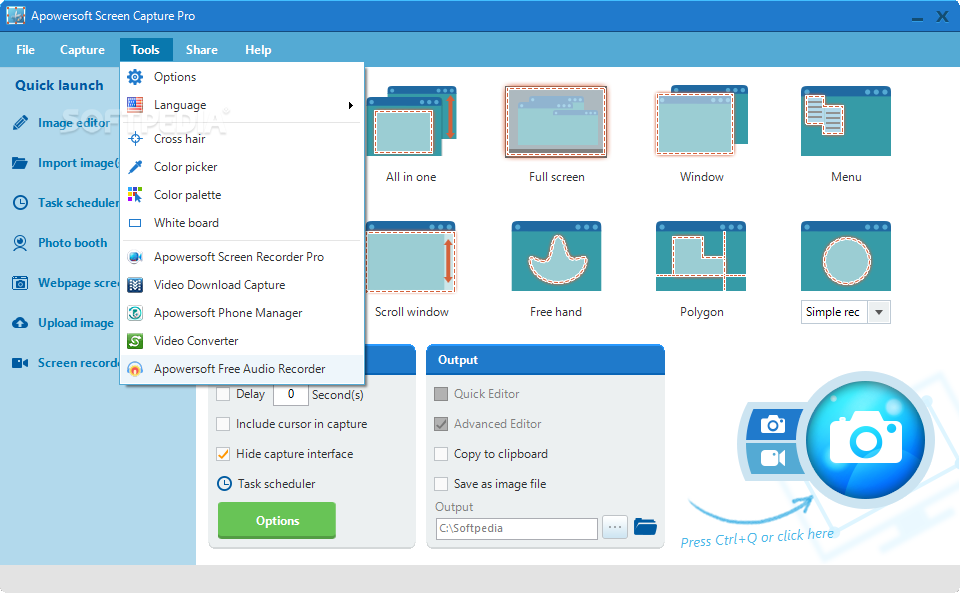This screenshot has height=593, width=960.
Task: Launch Video Download Capture menu entry
Action: pos(242,285)
